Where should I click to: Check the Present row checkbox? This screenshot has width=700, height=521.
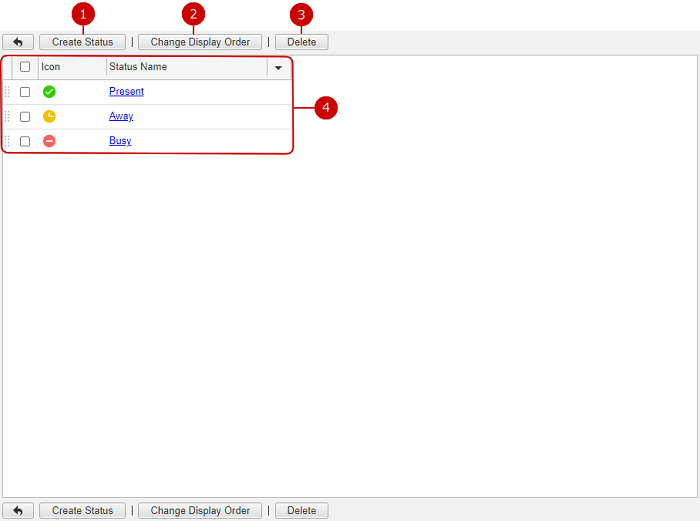coord(25,92)
